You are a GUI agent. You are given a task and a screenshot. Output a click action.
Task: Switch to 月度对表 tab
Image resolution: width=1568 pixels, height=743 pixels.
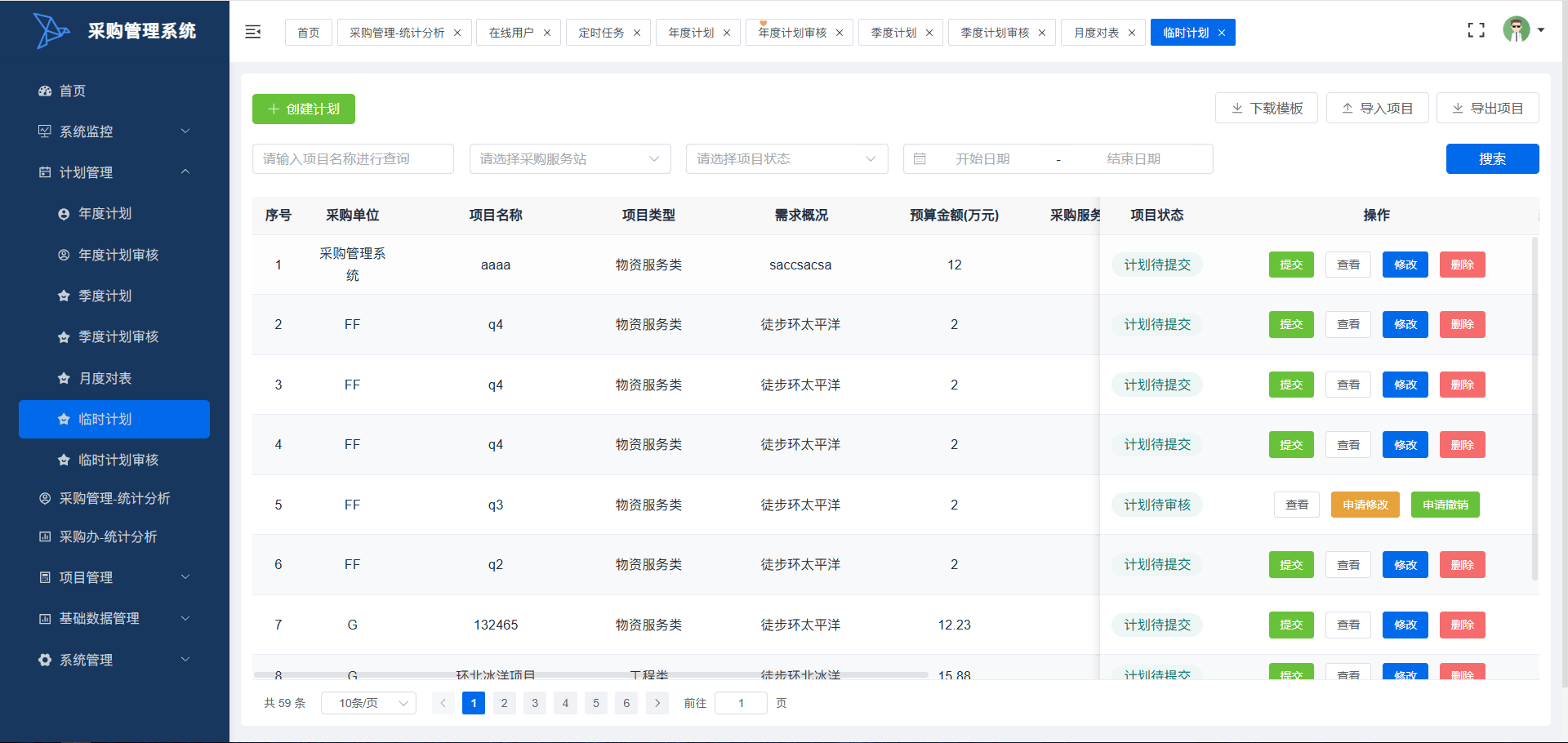click(1097, 33)
